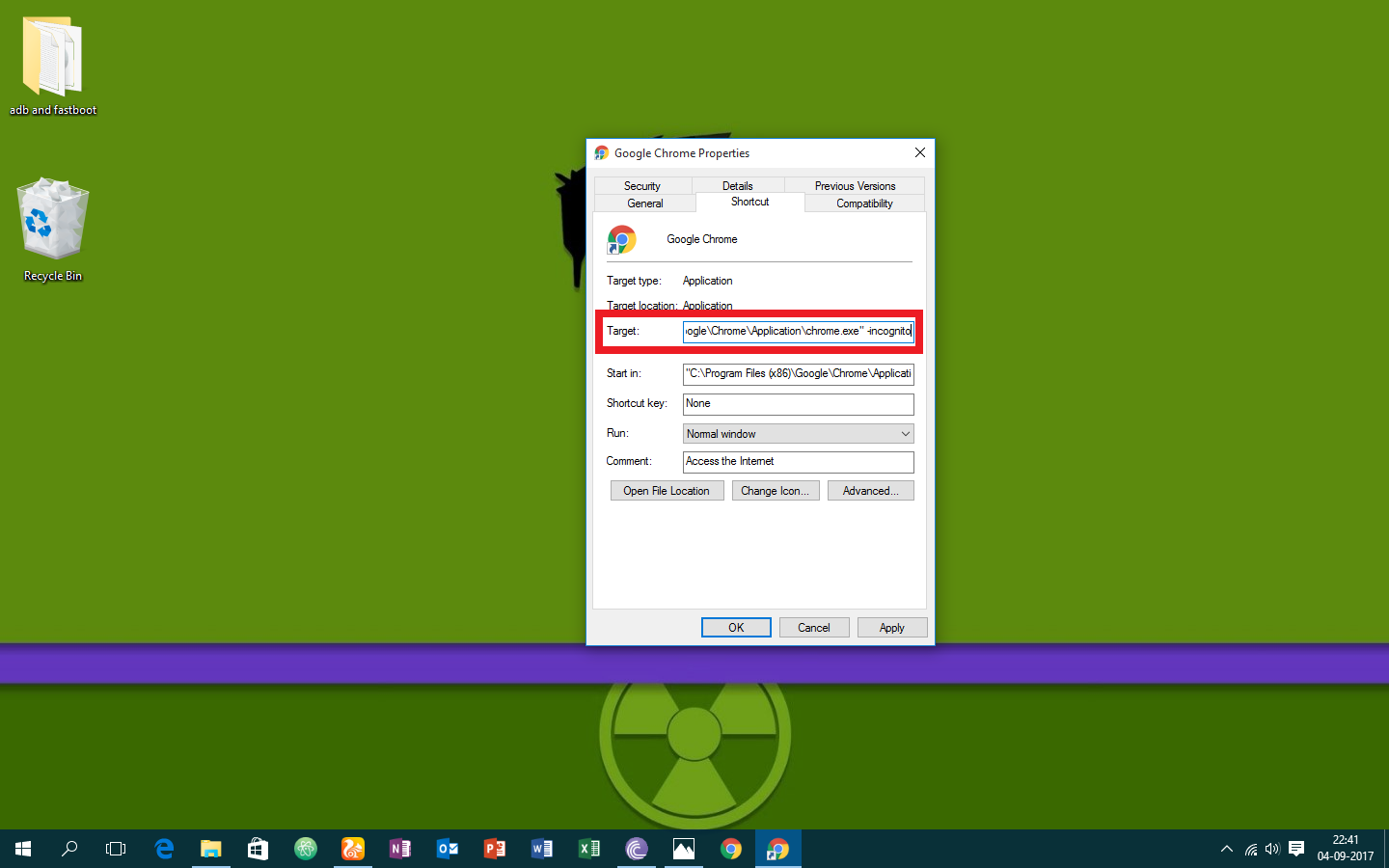Launch Google Chrome from the taskbar

coord(731,849)
